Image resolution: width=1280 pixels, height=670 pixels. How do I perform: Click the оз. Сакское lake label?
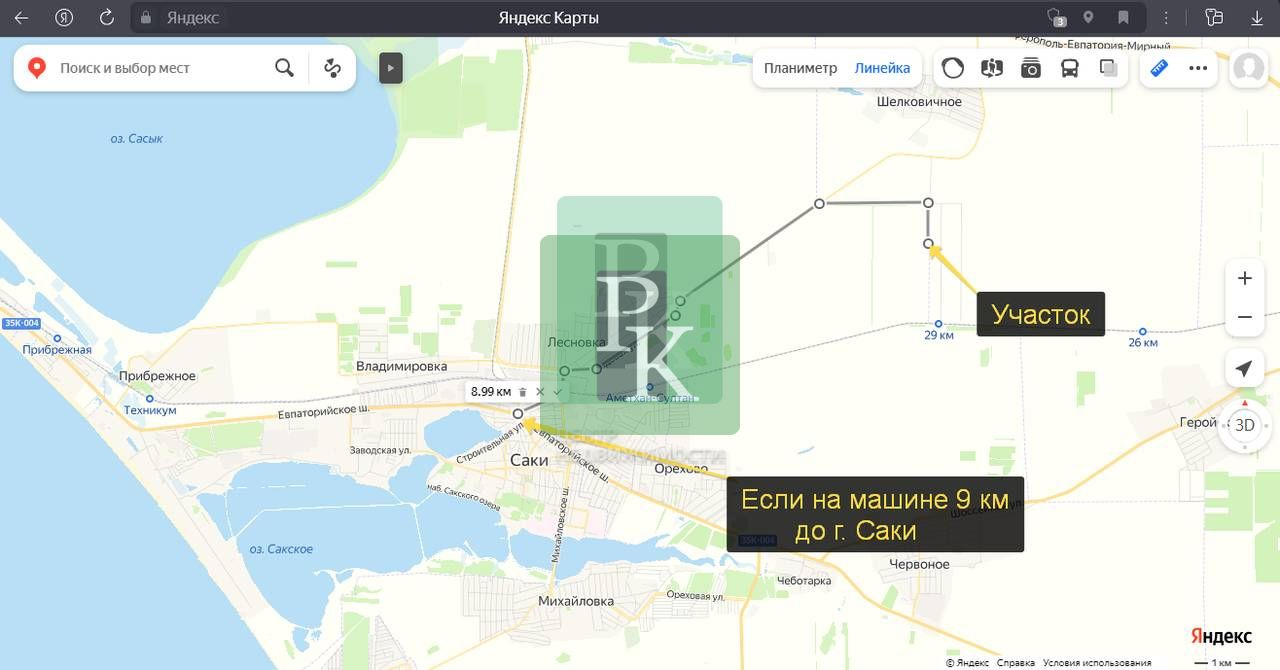[281, 549]
